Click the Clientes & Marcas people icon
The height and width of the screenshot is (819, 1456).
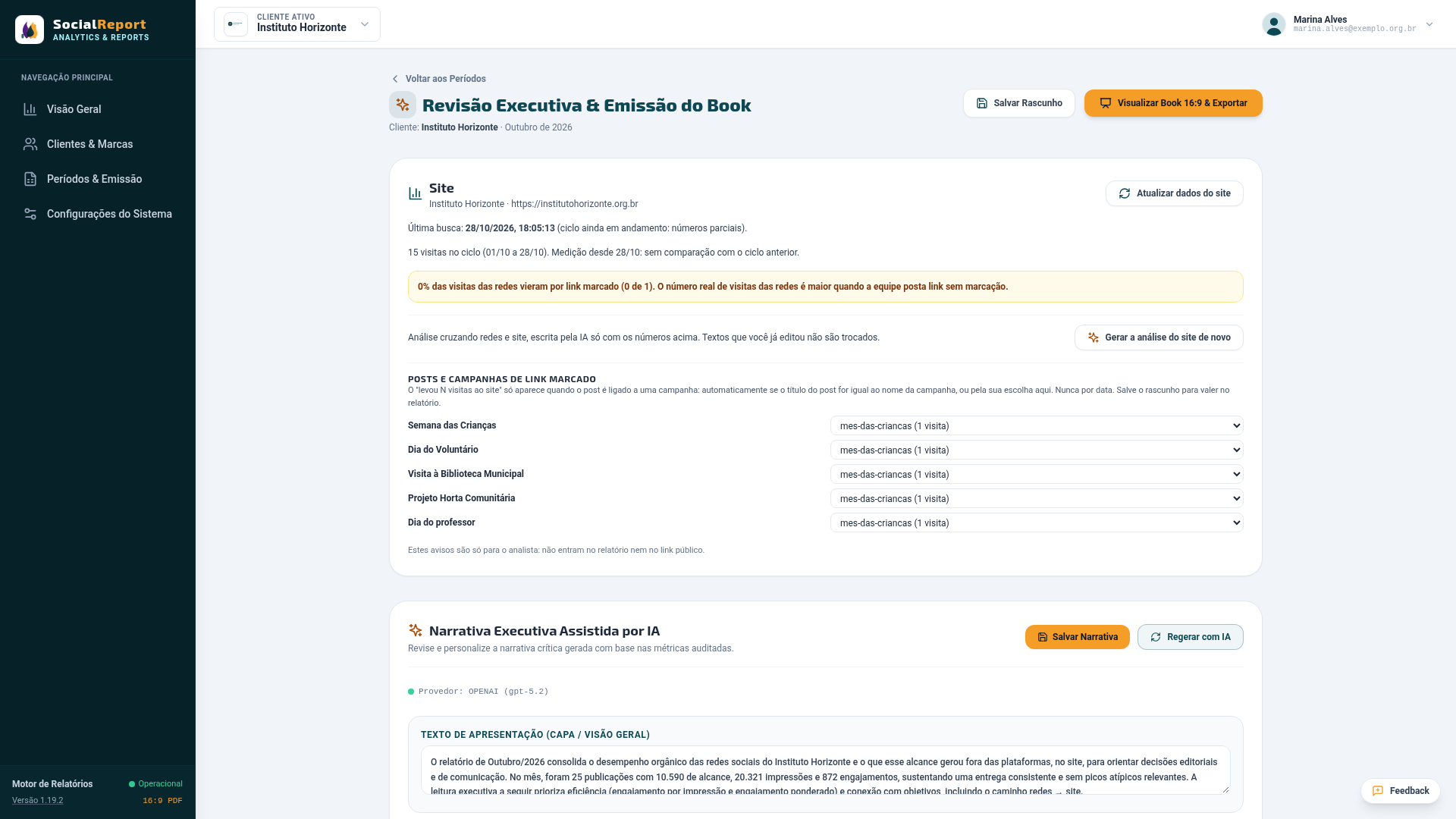[x=30, y=144]
